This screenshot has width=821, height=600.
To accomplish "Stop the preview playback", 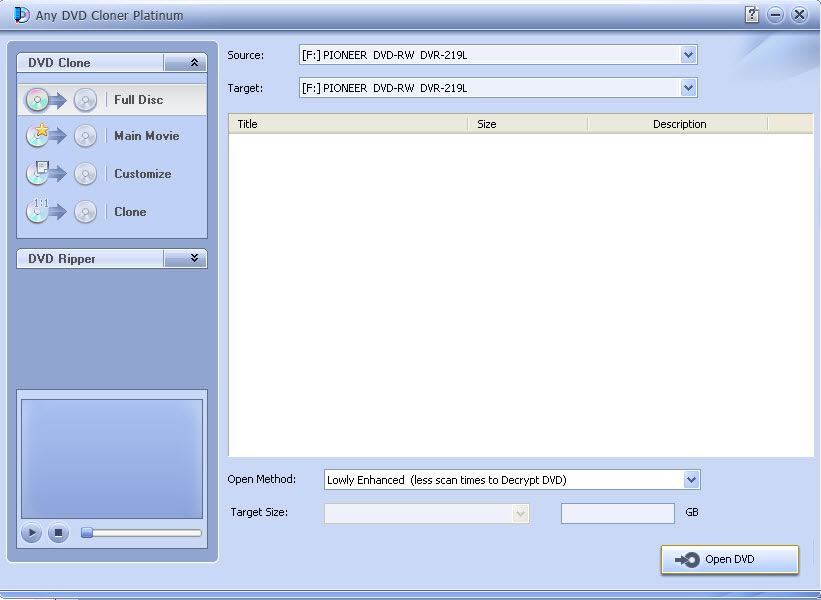I will (58, 533).
